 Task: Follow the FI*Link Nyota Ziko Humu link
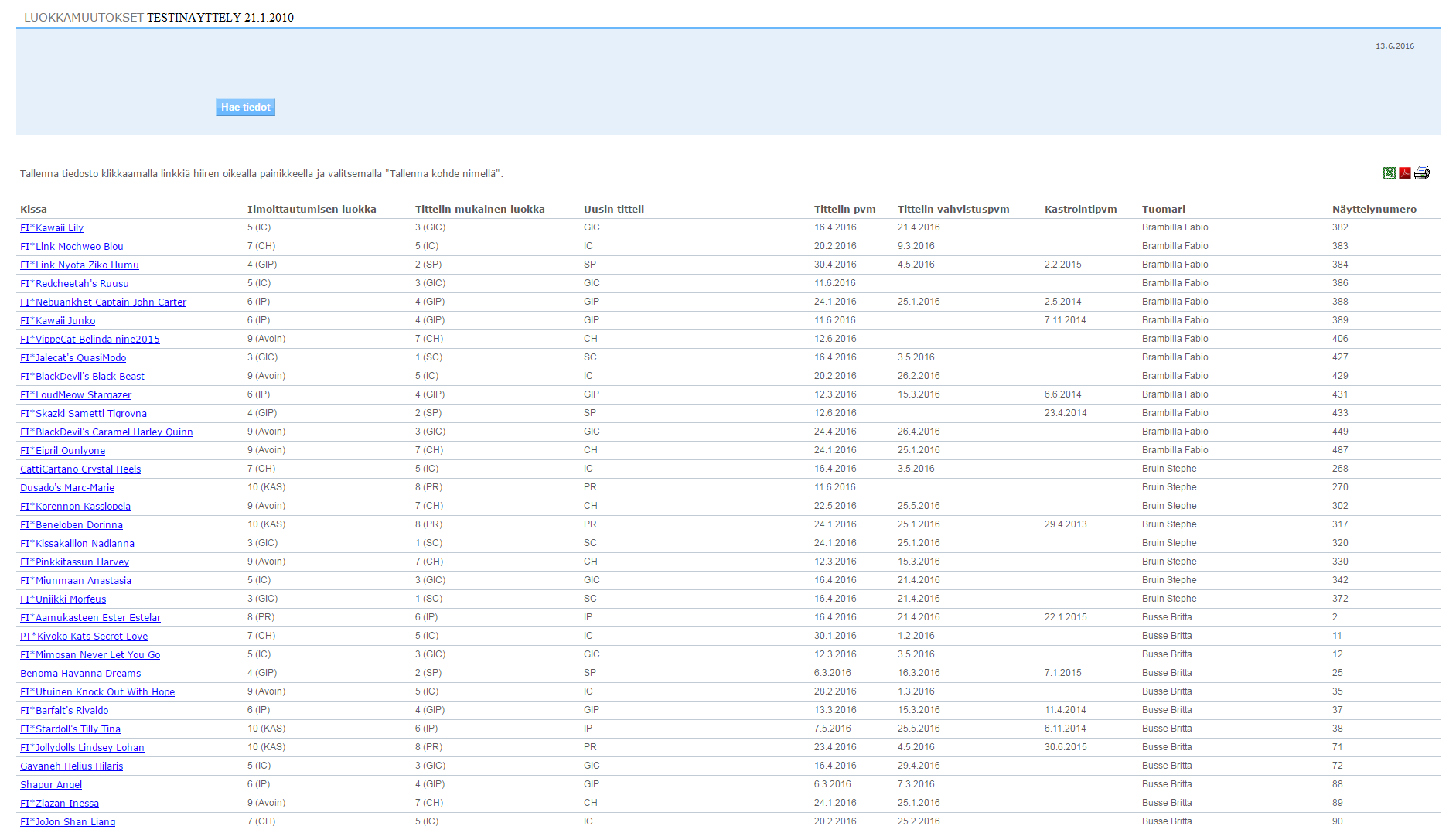pyautogui.click(x=80, y=265)
